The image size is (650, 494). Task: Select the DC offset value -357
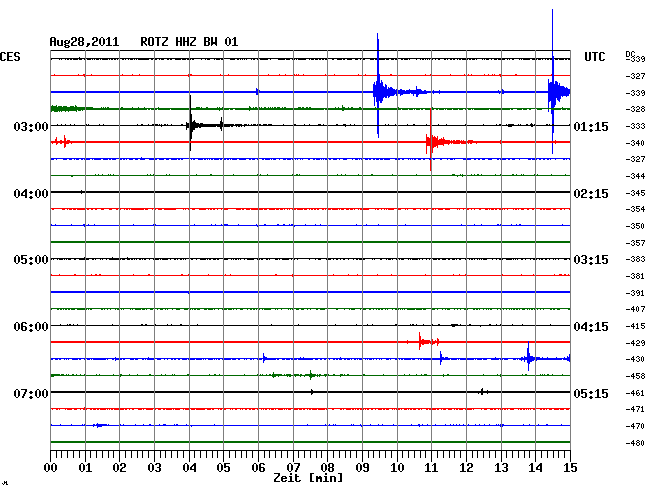tap(635, 243)
